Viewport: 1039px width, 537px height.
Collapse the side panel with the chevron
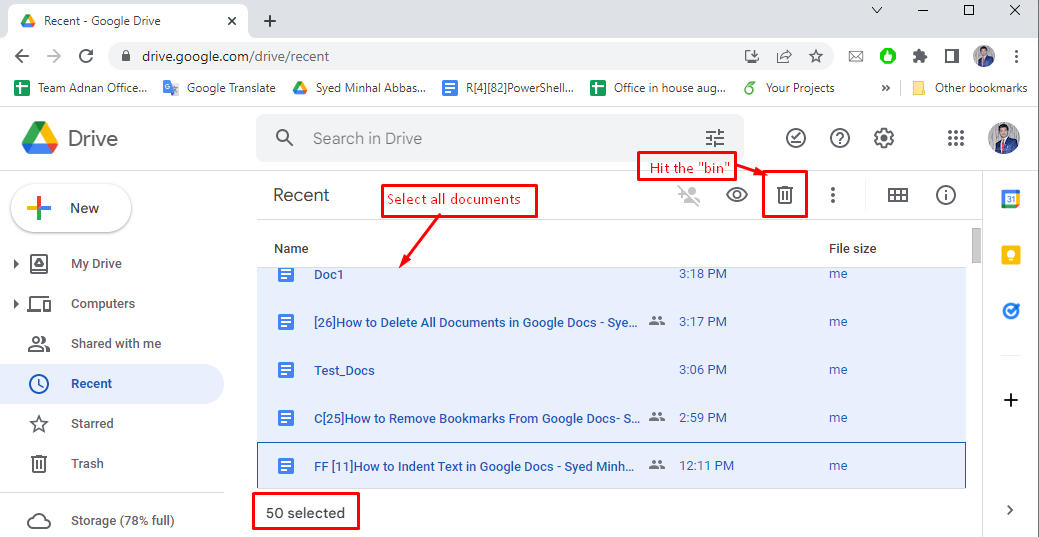pyautogui.click(x=1010, y=510)
